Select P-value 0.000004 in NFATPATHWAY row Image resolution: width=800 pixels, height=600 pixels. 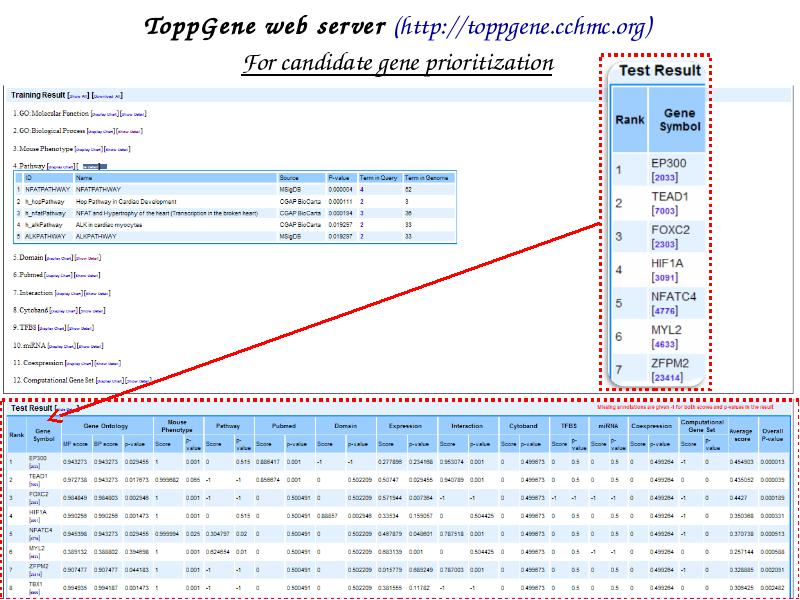pos(339,190)
